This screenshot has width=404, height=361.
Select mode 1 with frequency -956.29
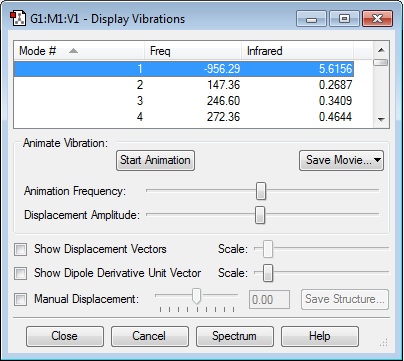(184, 69)
